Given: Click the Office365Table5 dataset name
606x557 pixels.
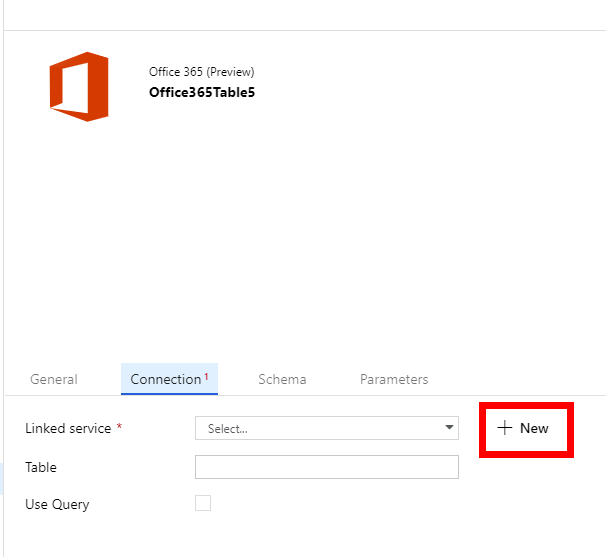Looking at the screenshot, I should pyautogui.click(x=201, y=92).
